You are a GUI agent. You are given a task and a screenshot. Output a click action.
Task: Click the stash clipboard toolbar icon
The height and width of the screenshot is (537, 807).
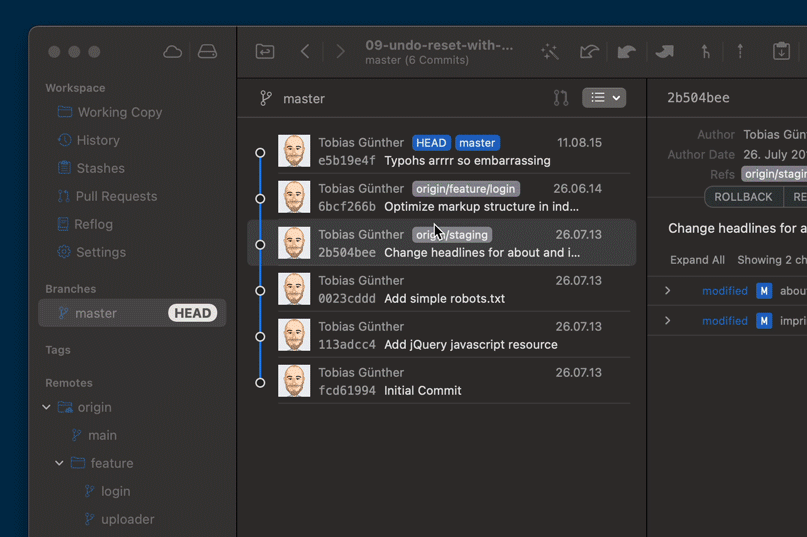781,52
